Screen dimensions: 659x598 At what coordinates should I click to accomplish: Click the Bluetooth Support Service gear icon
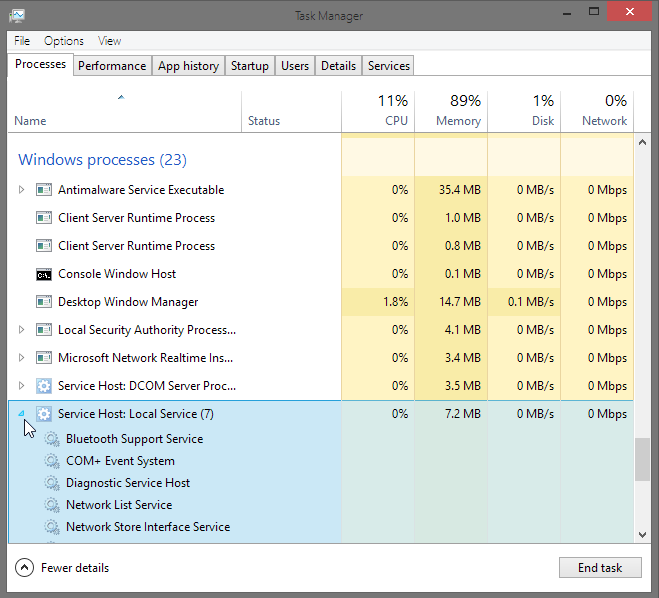coord(52,439)
